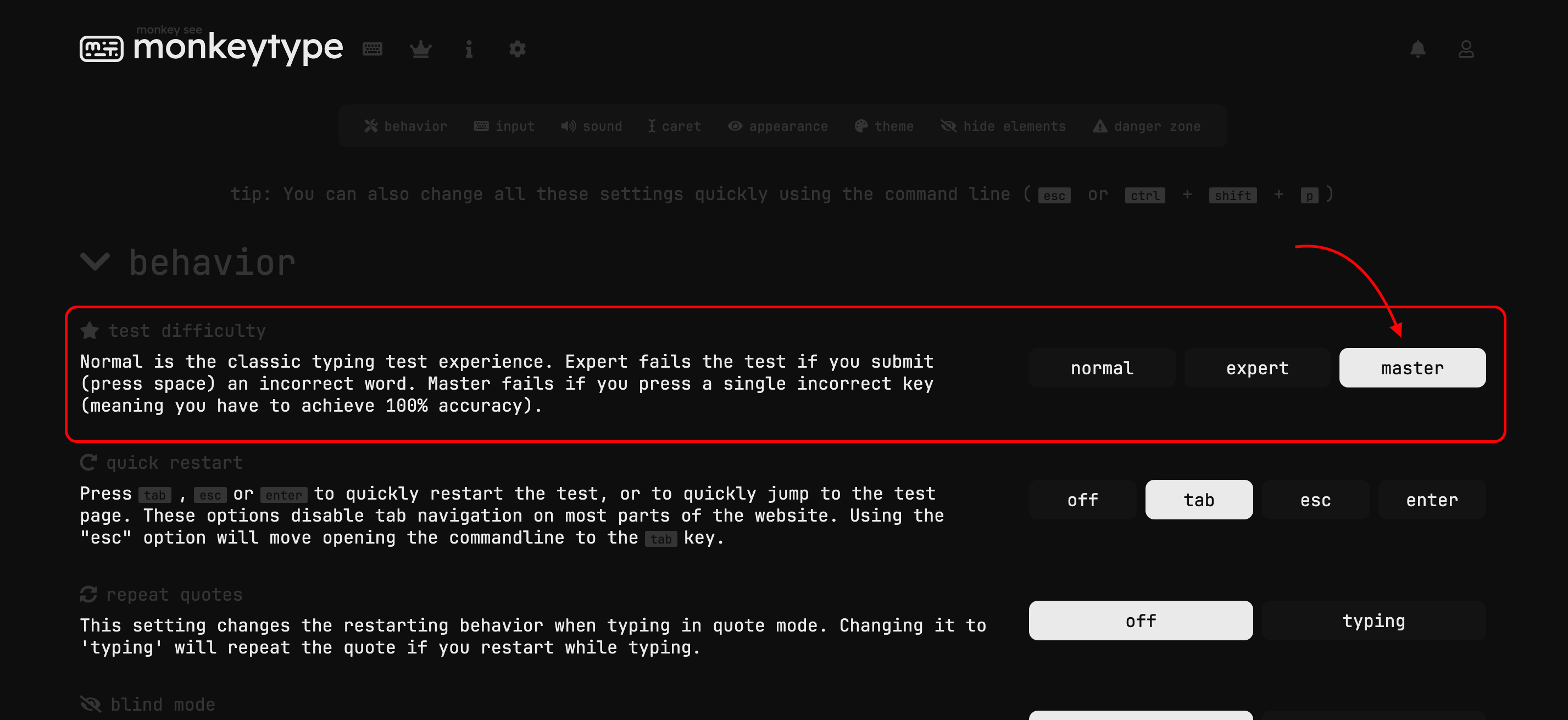Collapse the behavior section chevron
1568x720 pixels.
(96, 263)
